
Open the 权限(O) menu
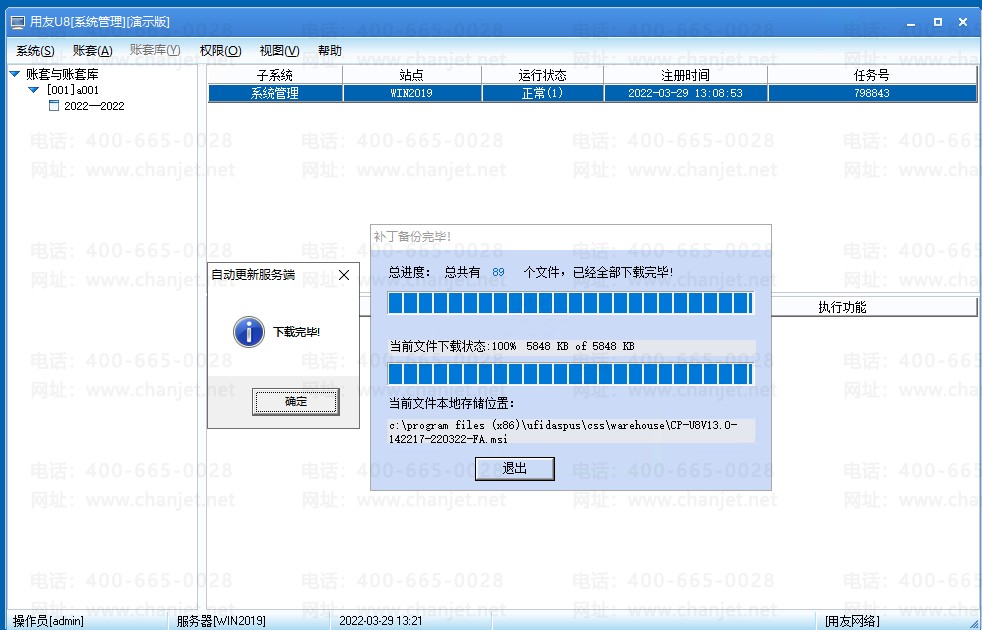[x=220, y=51]
